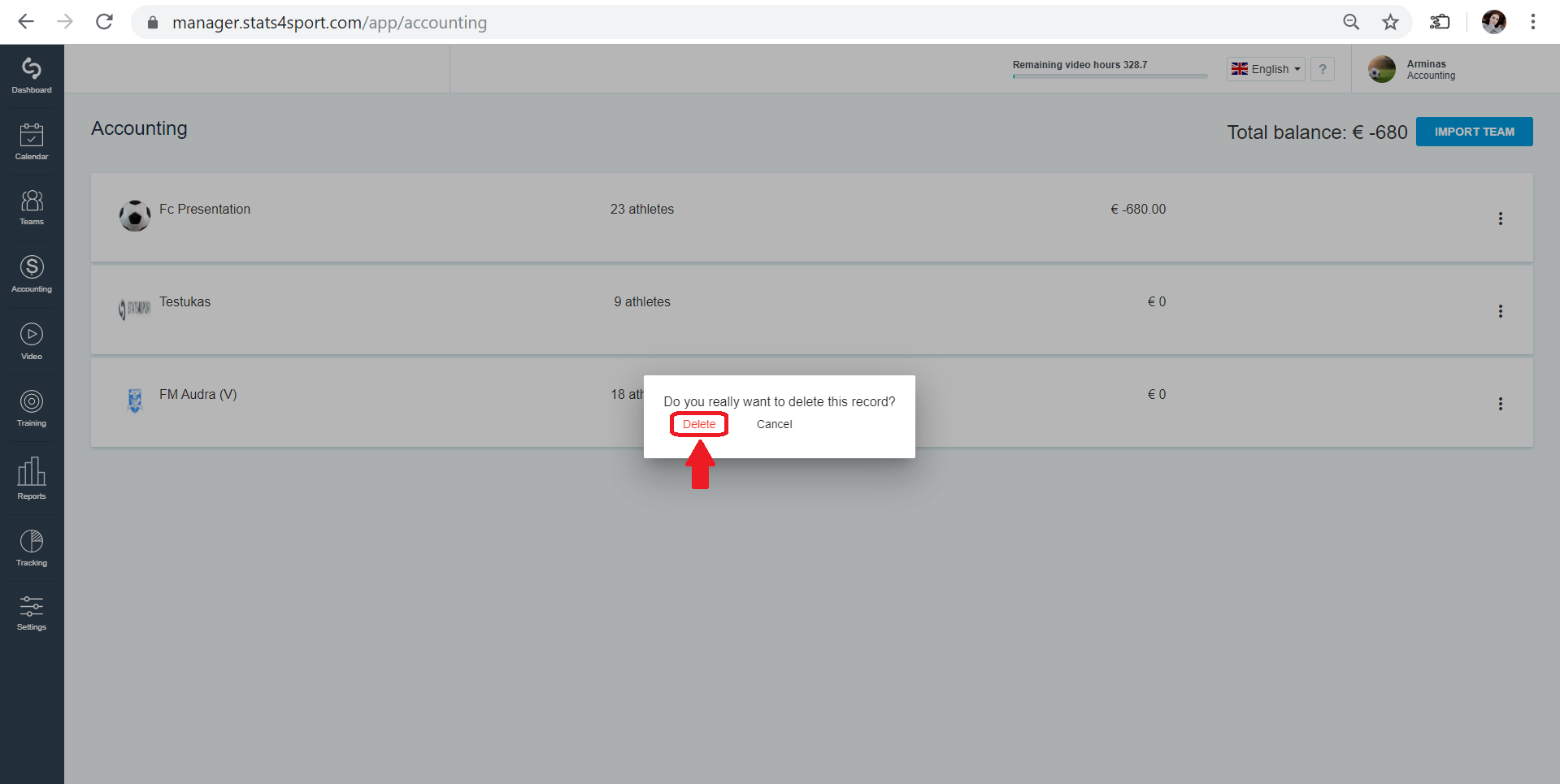Click the € -680.00 balance value
Viewport: 1560px width, 784px height.
pos(1138,209)
